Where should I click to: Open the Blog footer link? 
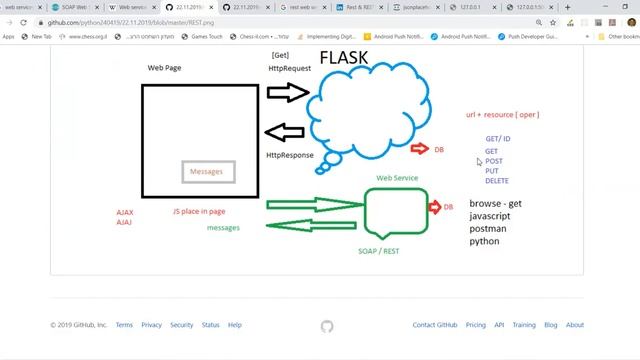point(551,325)
